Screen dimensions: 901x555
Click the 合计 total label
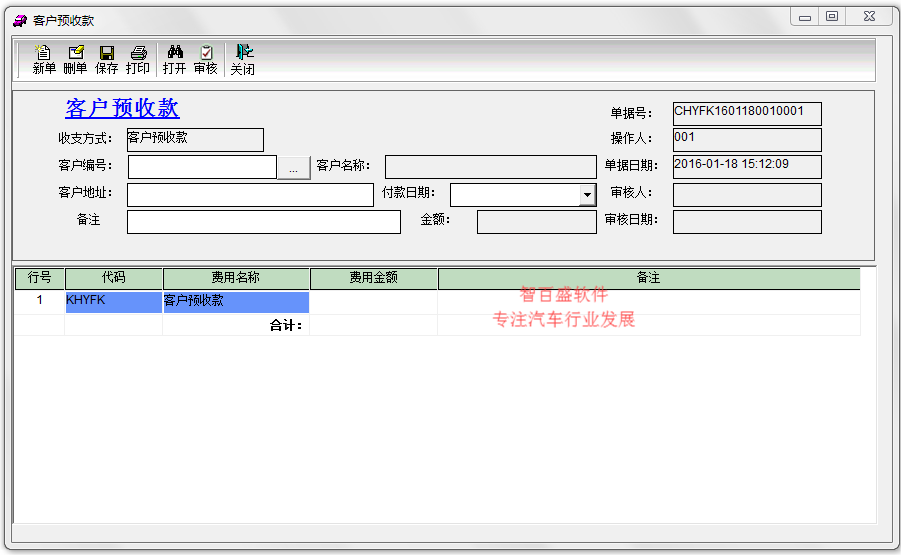coord(286,326)
